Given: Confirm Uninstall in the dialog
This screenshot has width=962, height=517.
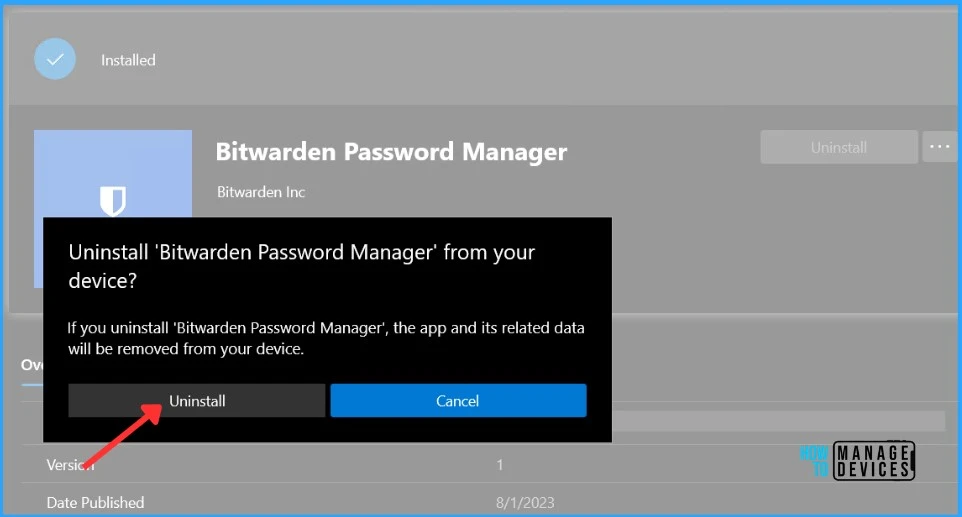Looking at the screenshot, I should (x=196, y=400).
